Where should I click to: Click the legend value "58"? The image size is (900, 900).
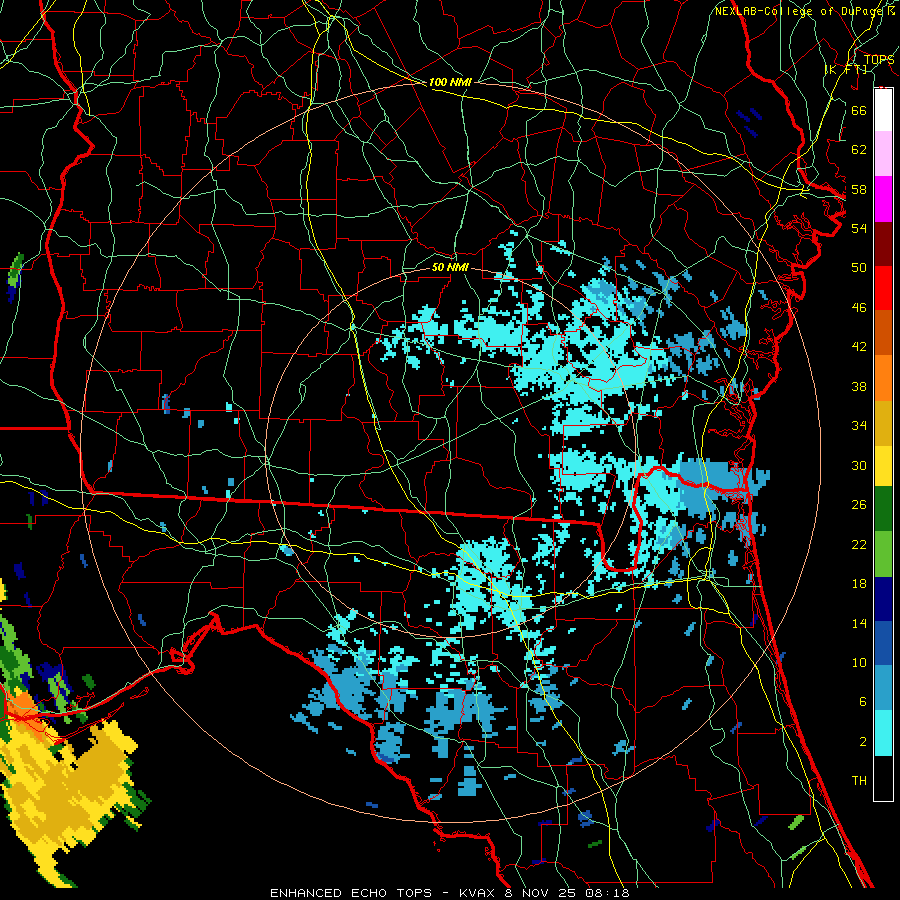[x=859, y=189]
